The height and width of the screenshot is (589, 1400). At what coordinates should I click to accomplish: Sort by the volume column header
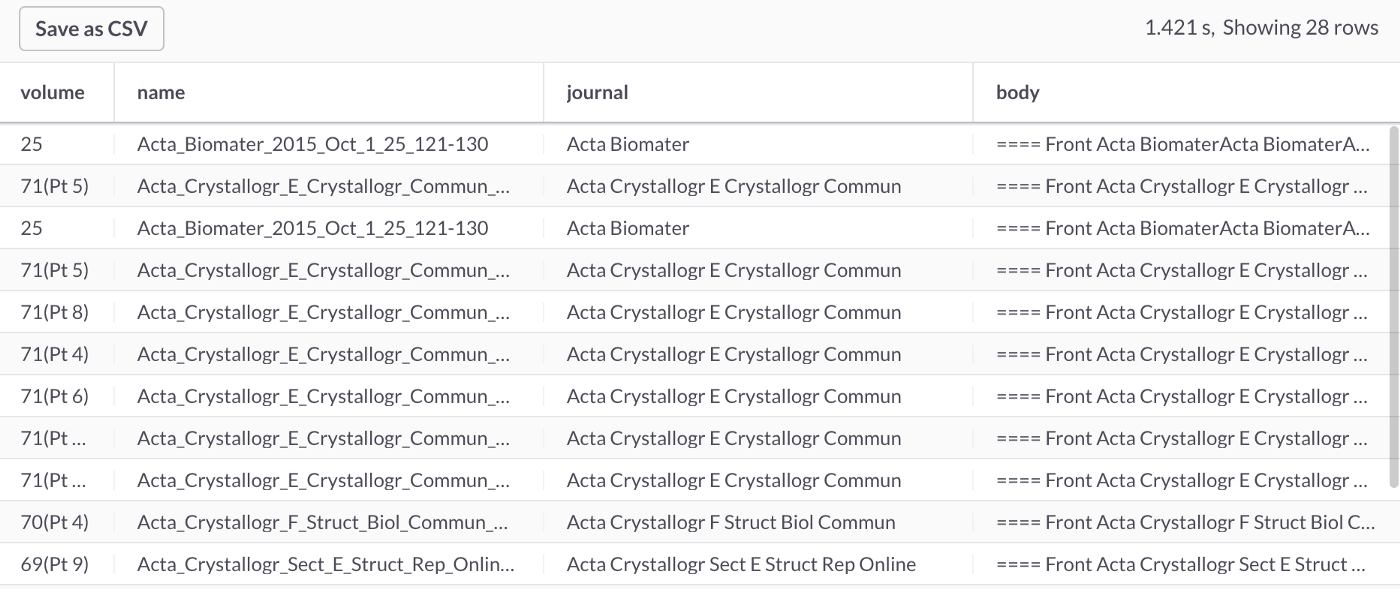click(x=53, y=93)
